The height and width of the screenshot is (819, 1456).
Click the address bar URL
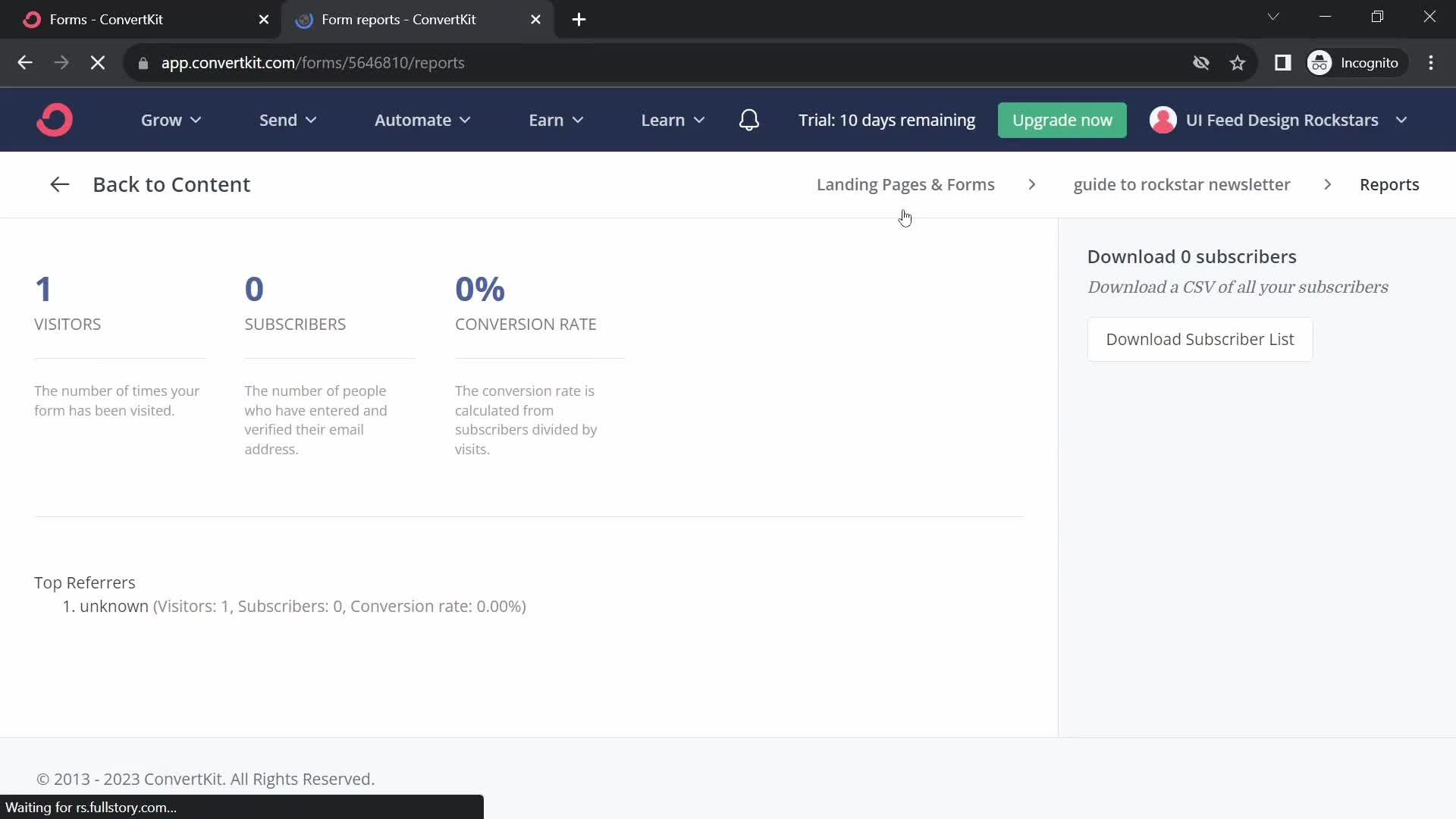click(x=312, y=63)
